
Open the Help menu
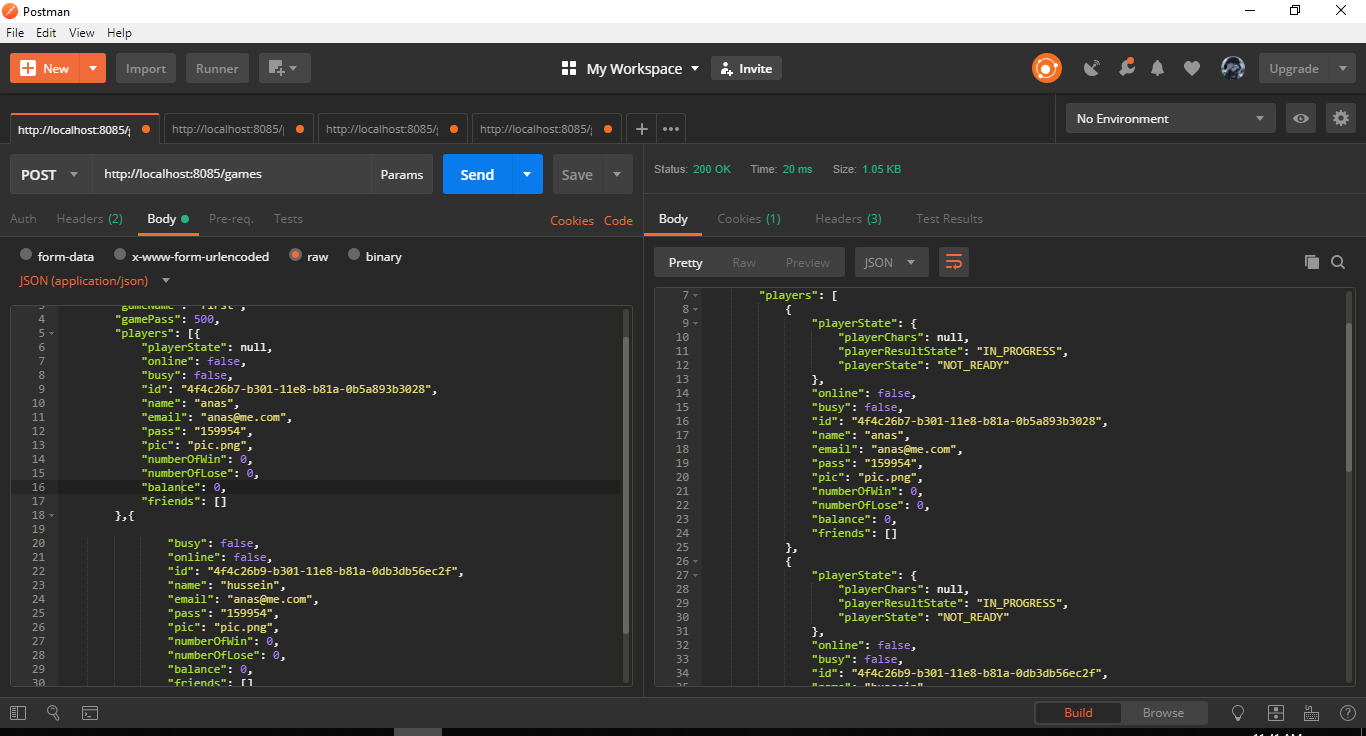click(119, 33)
